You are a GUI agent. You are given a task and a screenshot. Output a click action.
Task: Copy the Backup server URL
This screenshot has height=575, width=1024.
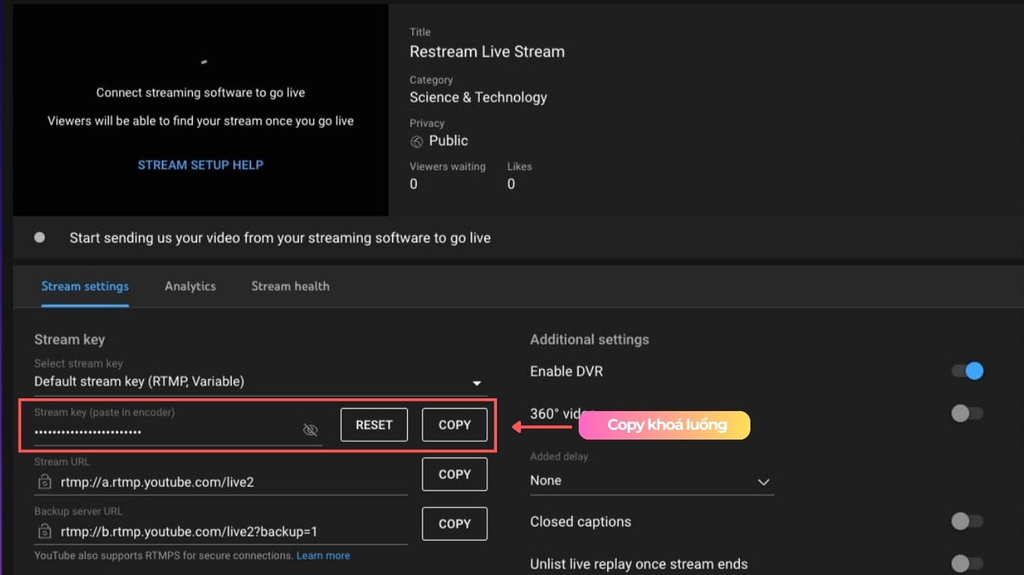(455, 524)
